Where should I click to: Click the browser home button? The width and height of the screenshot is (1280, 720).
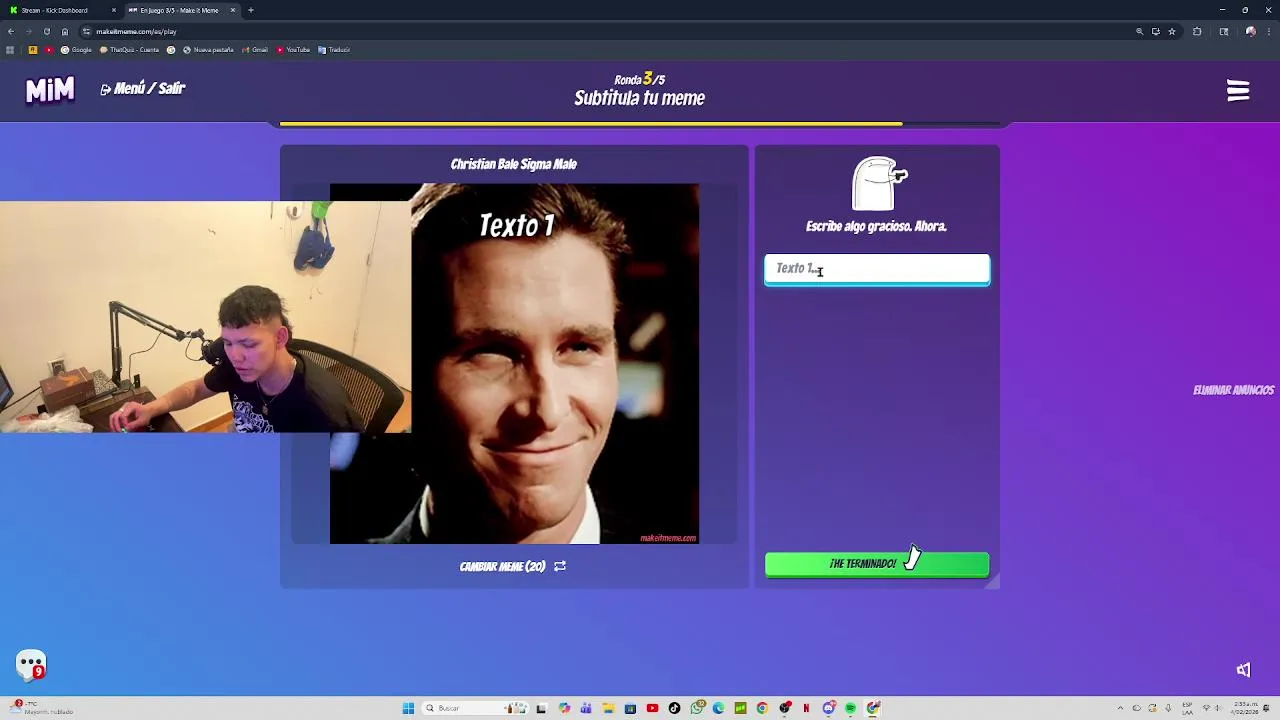[x=65, y=31]
